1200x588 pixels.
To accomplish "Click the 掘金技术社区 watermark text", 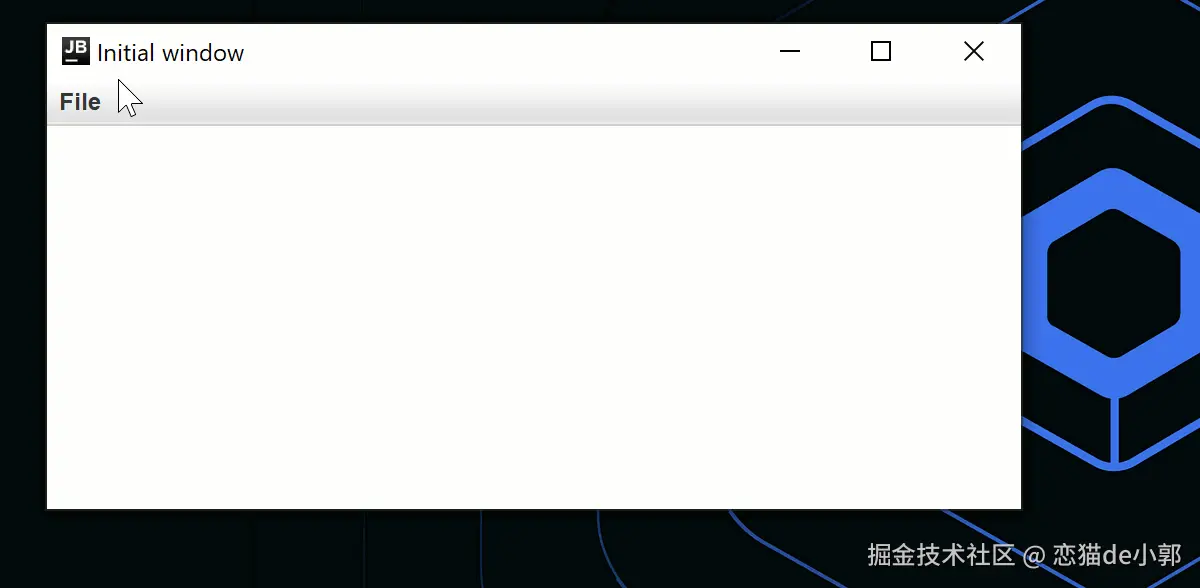I will (941, 555).
